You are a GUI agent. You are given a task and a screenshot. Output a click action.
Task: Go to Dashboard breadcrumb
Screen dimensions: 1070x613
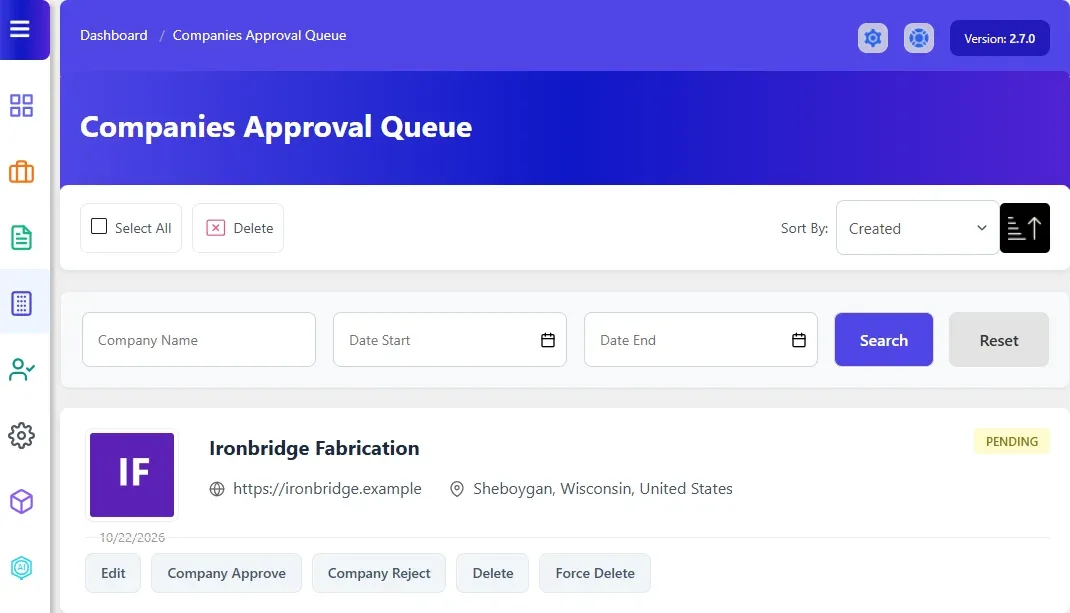coord(113,35)
